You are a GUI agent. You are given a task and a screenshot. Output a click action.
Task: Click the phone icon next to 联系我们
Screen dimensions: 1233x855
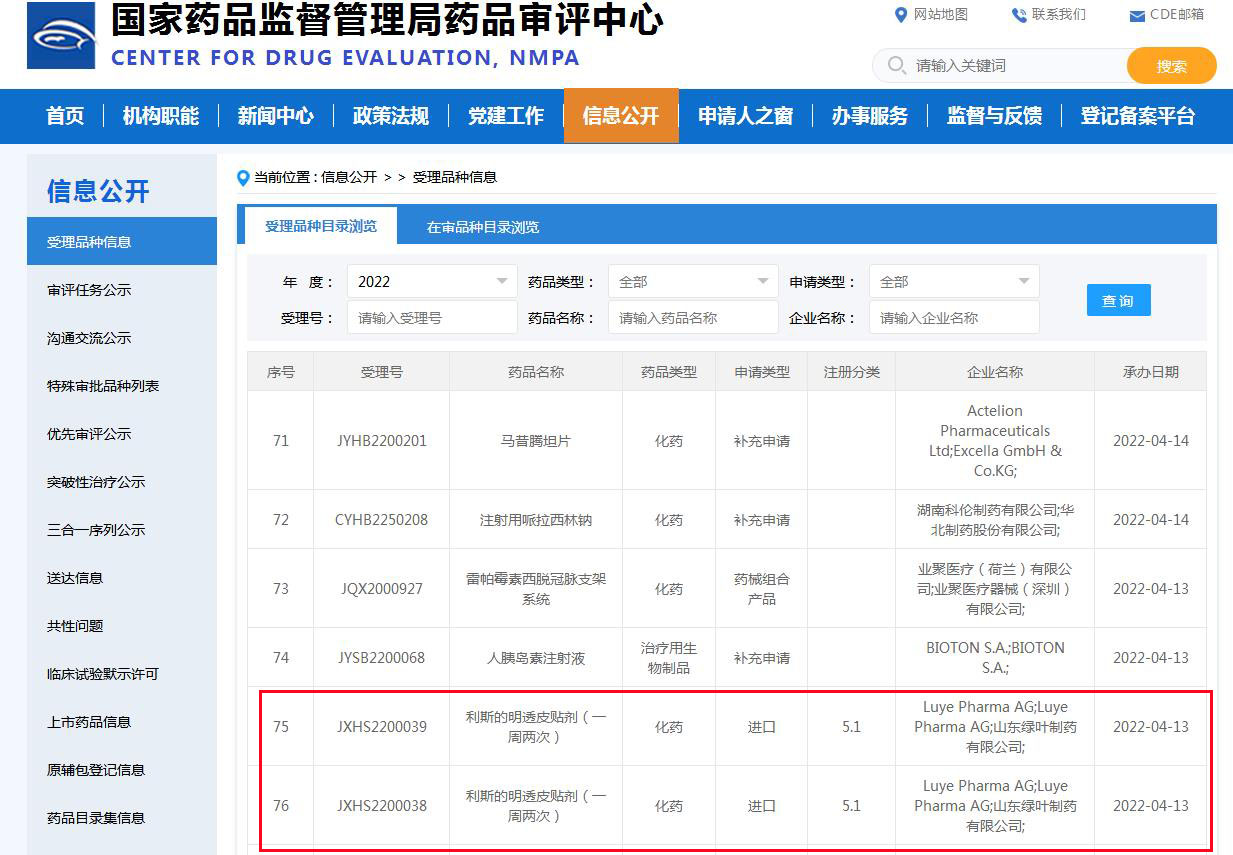1018,15
